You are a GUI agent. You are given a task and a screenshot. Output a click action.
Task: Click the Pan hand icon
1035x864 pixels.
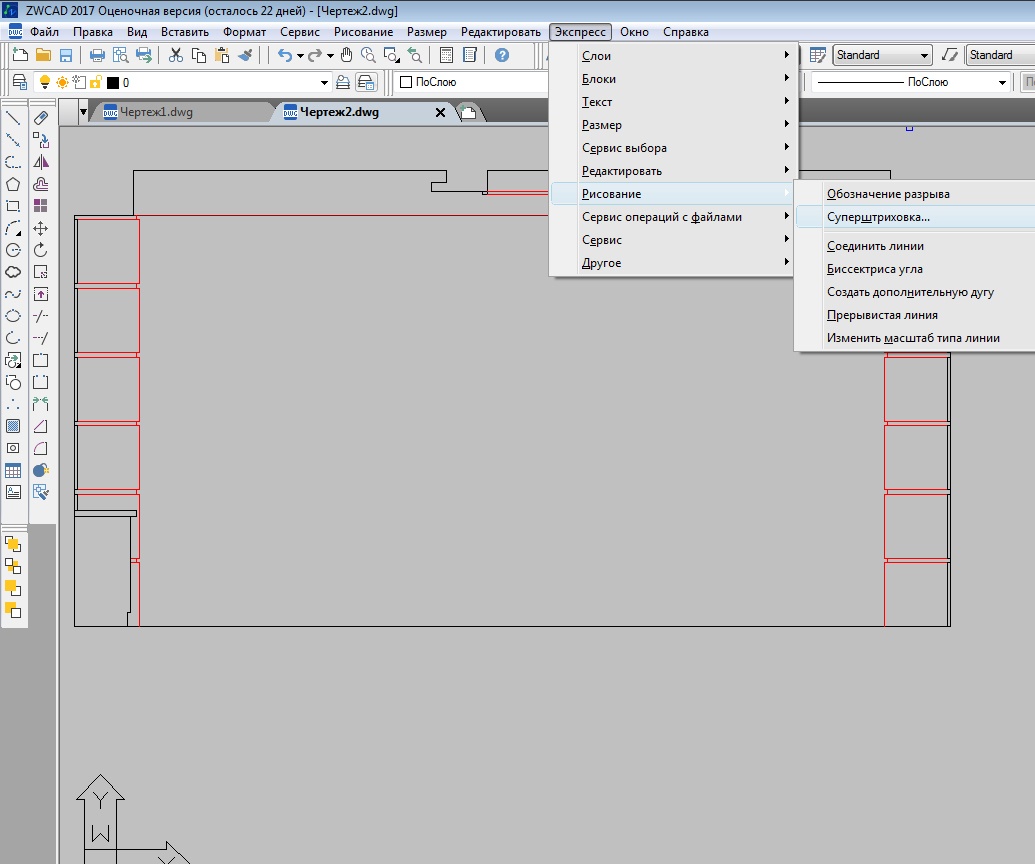[347, 56]
